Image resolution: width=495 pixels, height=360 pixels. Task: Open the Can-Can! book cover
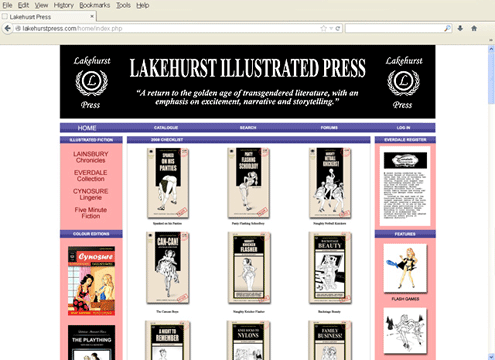coord(168,268)
